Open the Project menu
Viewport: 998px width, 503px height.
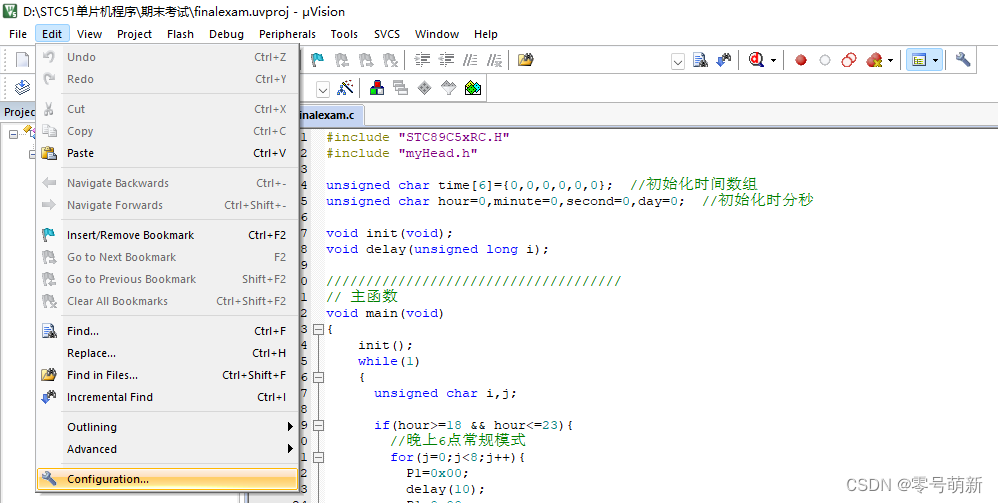134,34
